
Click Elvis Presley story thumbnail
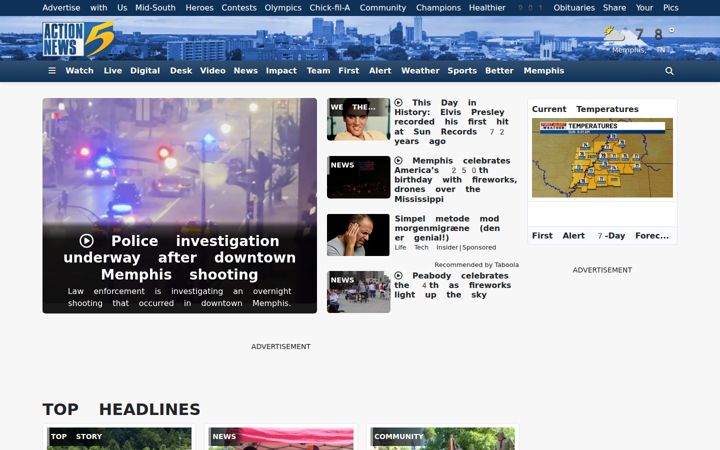[359, 119]
